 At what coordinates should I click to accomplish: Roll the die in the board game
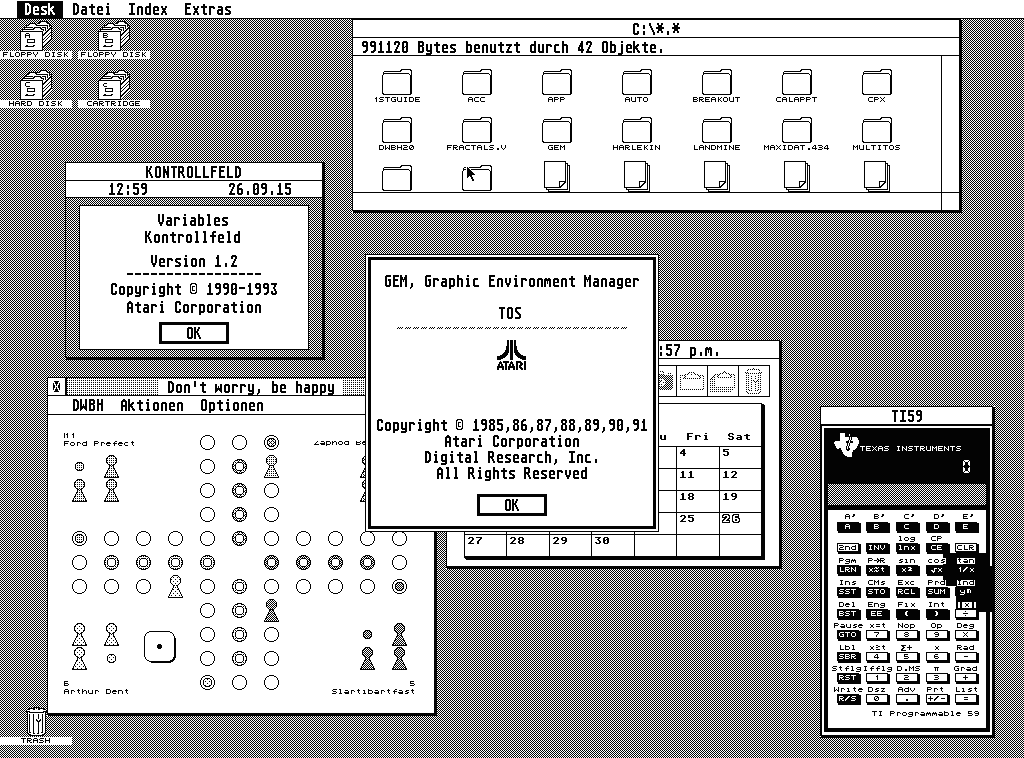pos(160,647)
